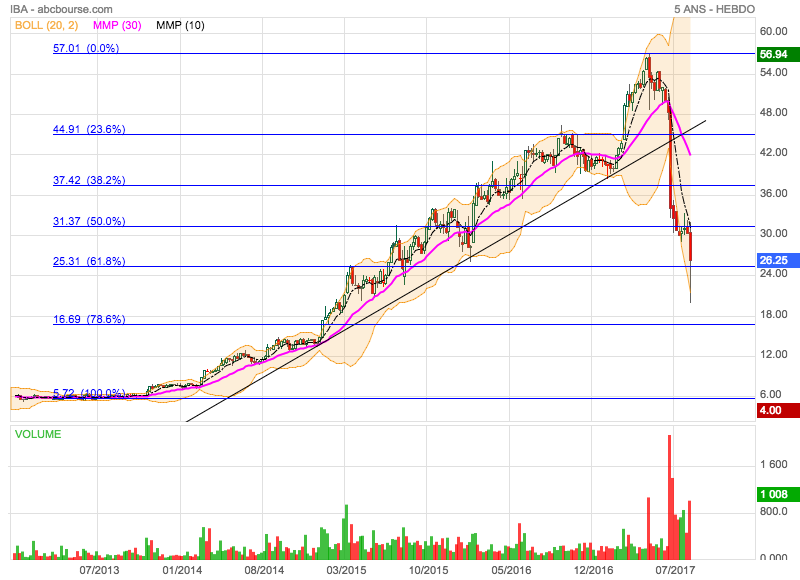Click the blue 26.25 current price tag
This screenshot has width=800, height=580.
click(x=778, y=260)
